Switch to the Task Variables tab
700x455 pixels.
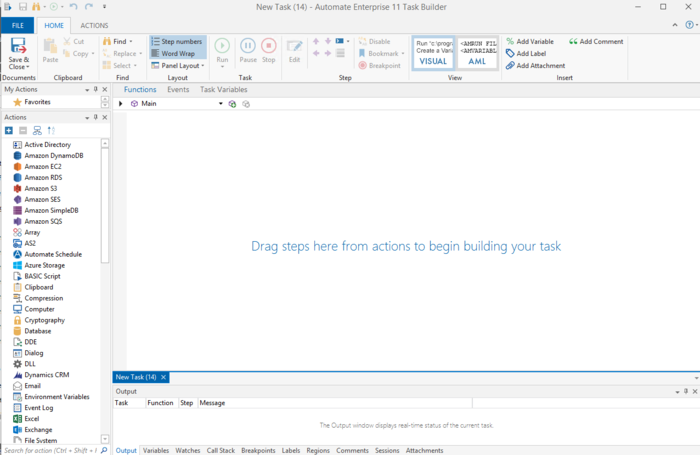pos(224,89)
